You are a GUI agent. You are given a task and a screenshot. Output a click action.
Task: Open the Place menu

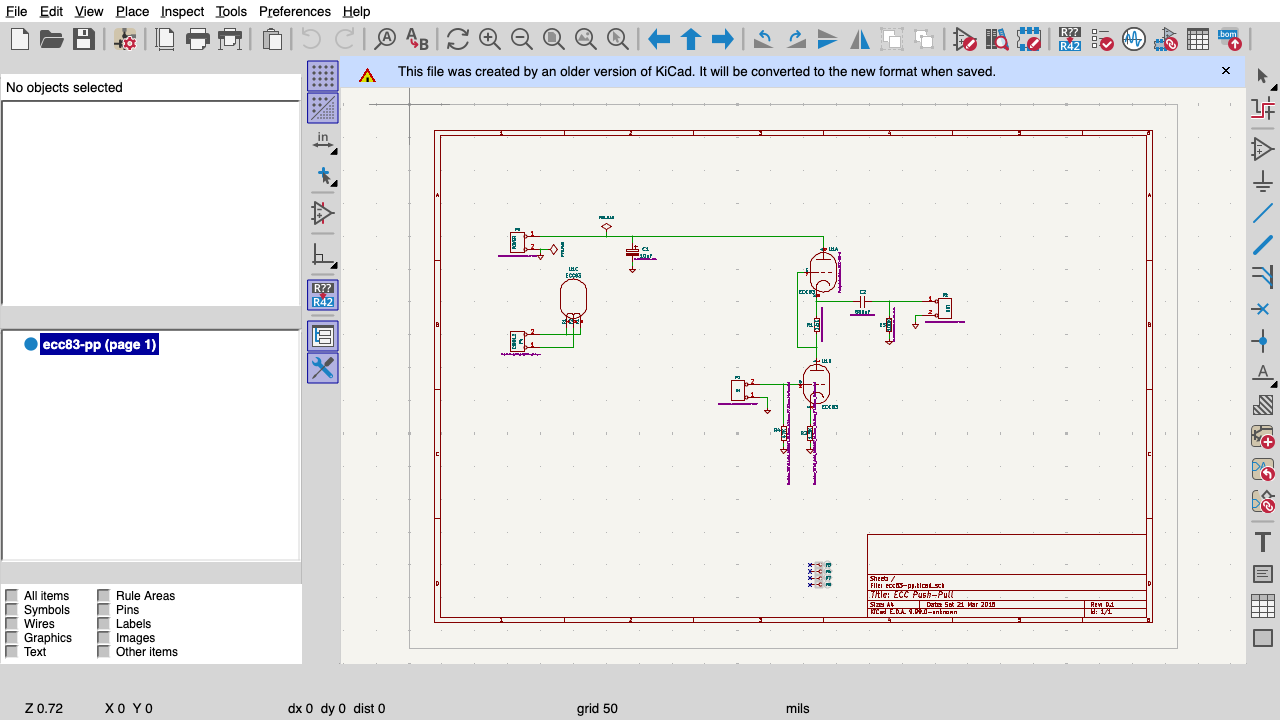coord(132,11)
